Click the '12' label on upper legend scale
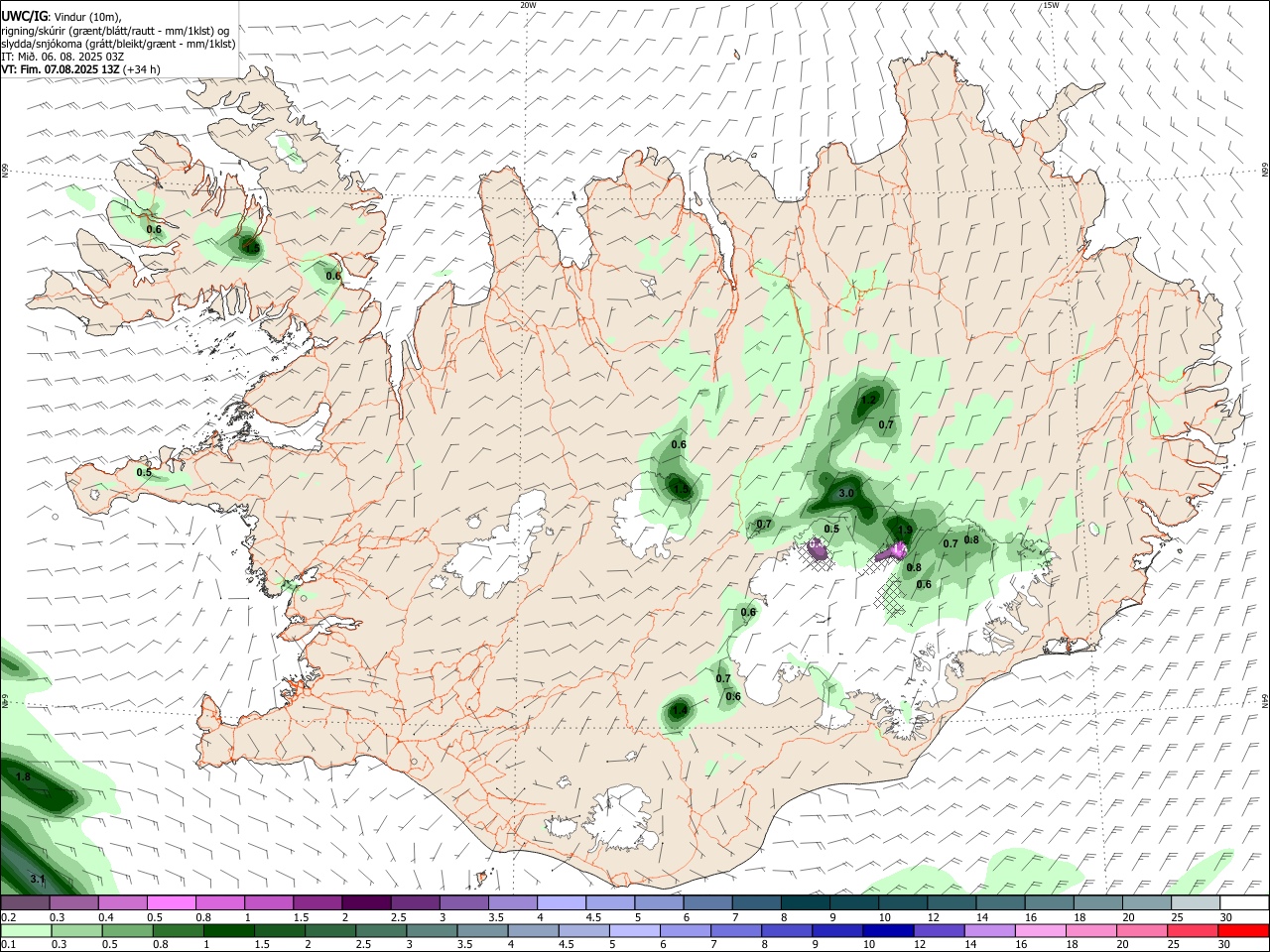 (x=932, y=917)
